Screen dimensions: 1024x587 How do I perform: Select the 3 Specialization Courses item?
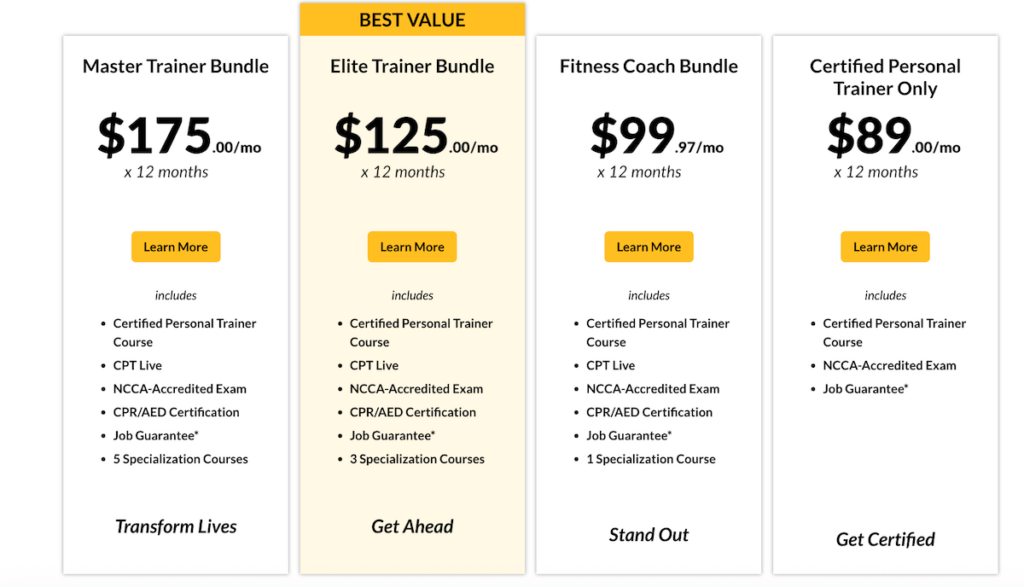417,459
